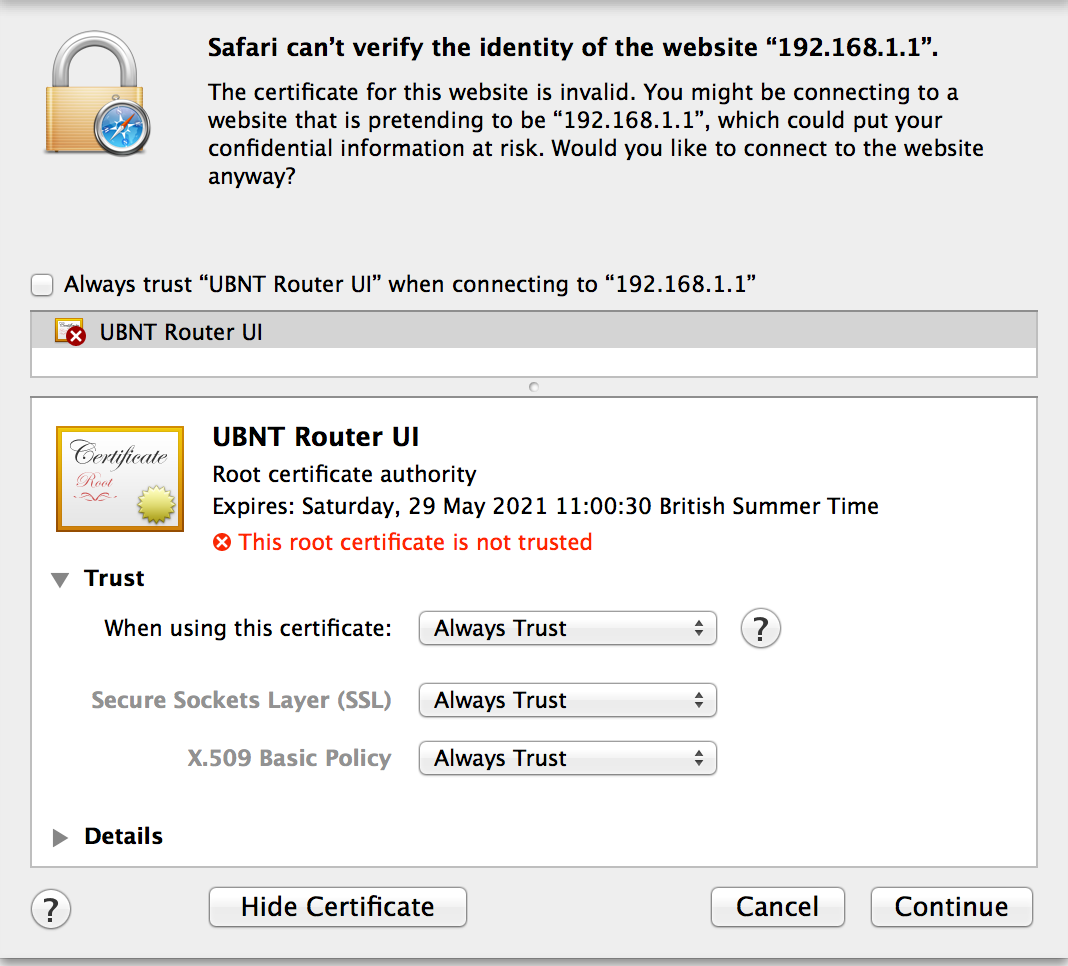Click the certificate expiry date line
This screenshot has height=966, width=1068.
[x=545, y=506]
